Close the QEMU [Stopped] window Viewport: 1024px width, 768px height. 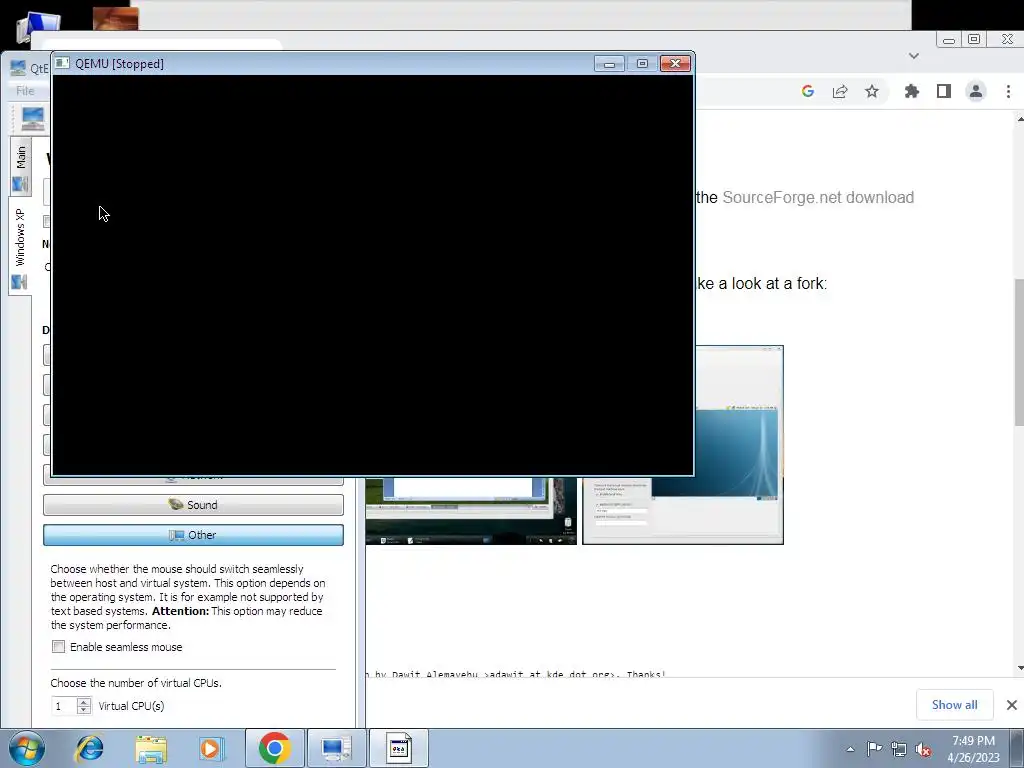tap(675, 63)
